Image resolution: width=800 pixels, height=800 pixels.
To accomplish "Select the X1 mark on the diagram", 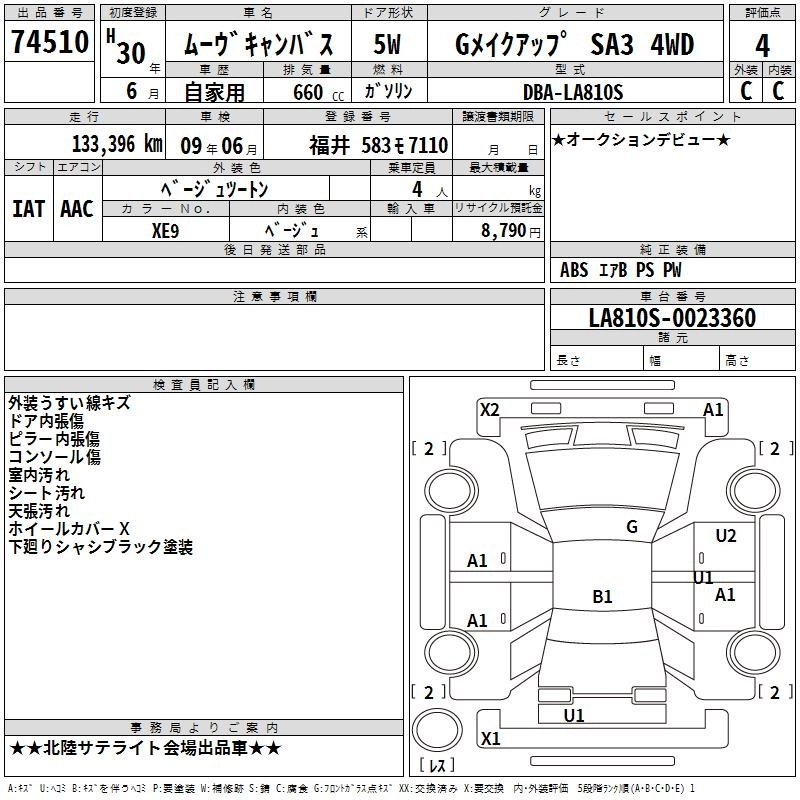I will pos(490,739).
